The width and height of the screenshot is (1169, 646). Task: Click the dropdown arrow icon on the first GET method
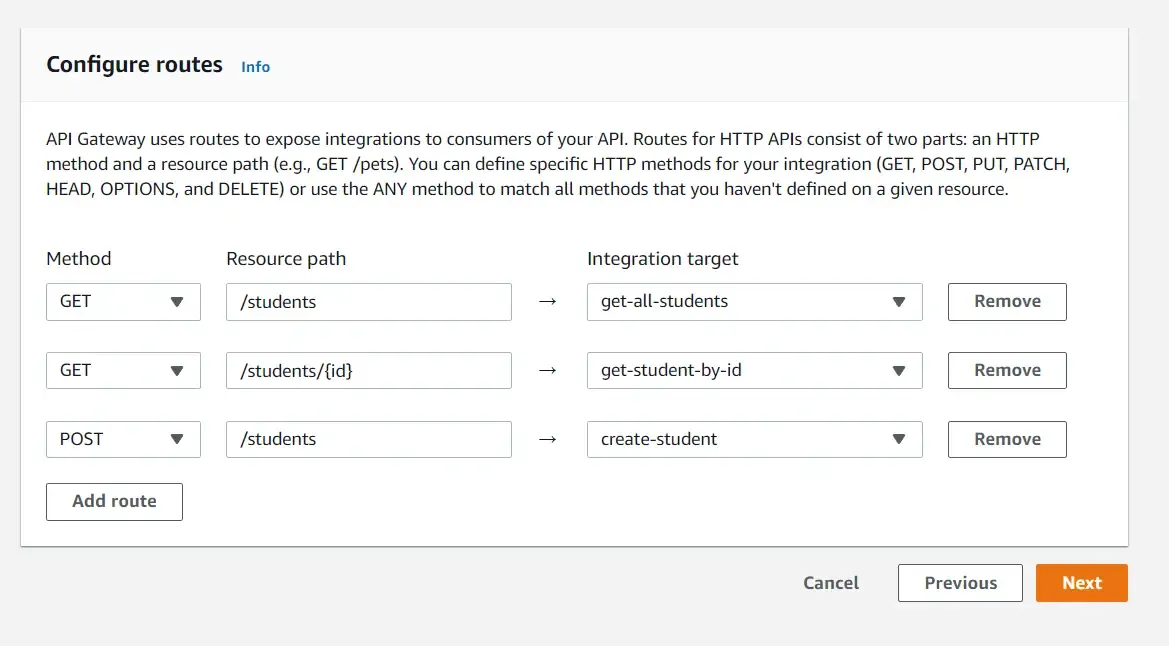180,301
